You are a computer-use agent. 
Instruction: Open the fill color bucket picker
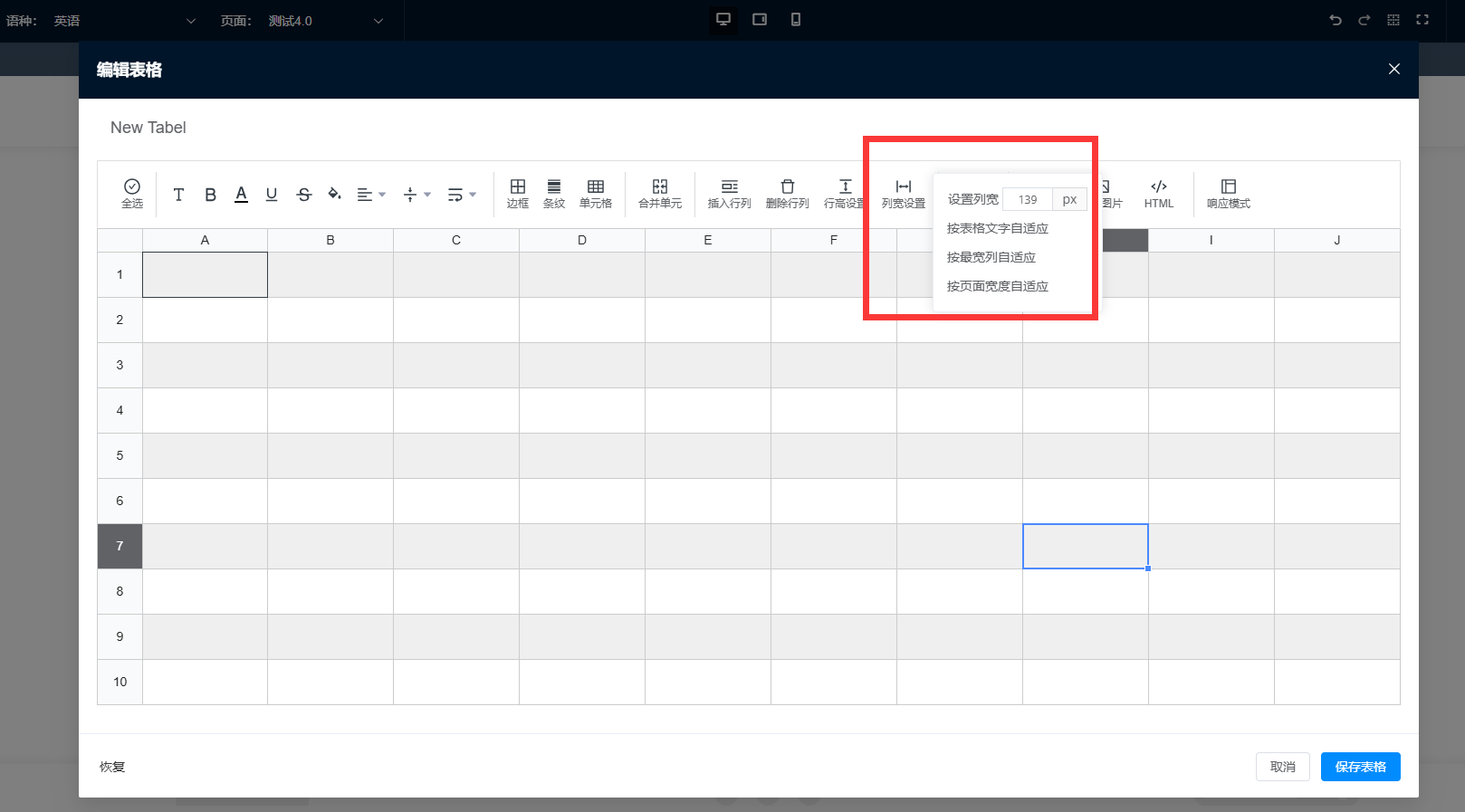[x=334, y=195]
